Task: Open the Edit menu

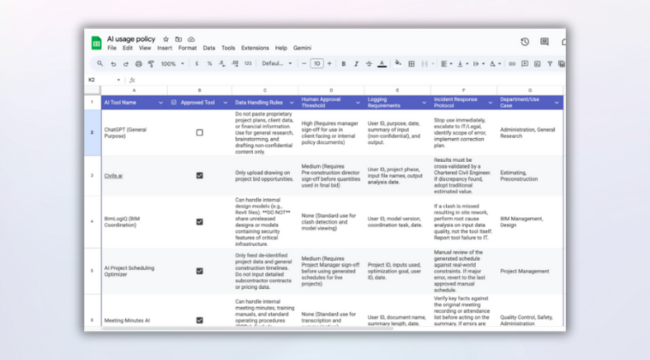Action: (127, 48)
